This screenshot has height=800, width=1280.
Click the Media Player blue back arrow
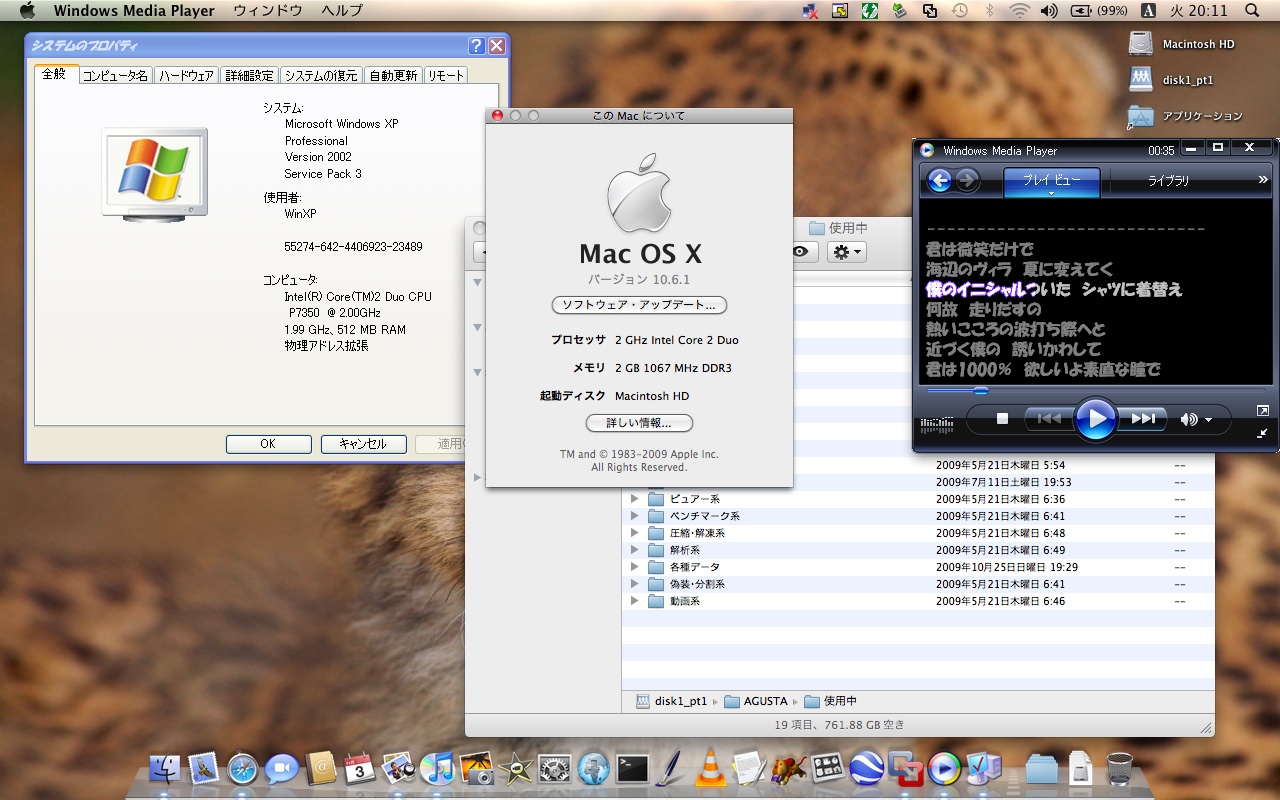(x=939, y=181)
